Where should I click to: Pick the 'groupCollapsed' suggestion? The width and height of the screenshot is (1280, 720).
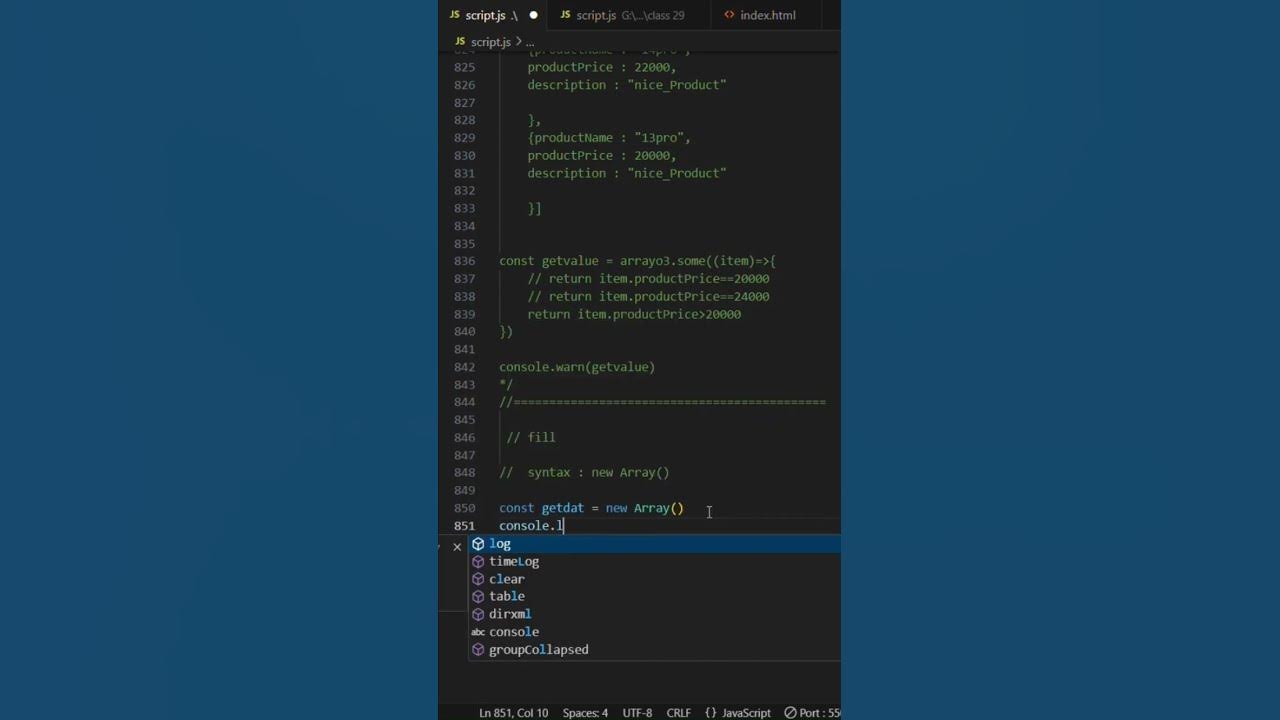pyautogui.click(x=655, y=649)
